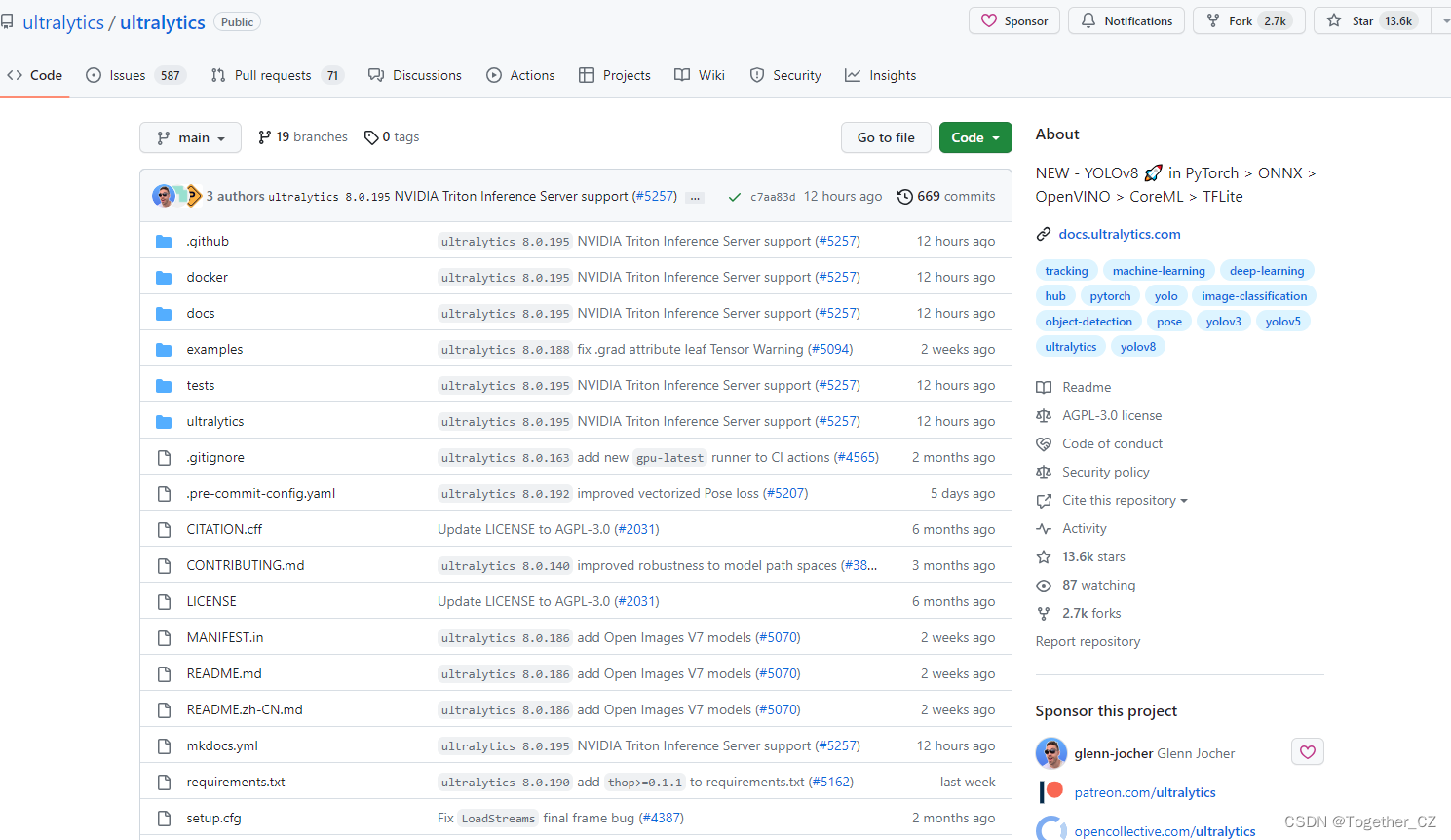Open the Report repository link

pyautogui.click(x=1088, y=641)
